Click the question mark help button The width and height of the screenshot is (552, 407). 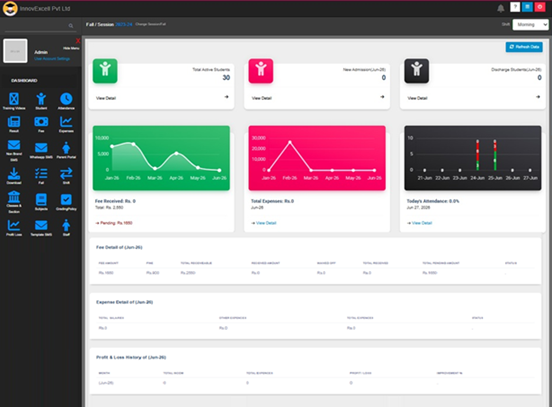(x=515, y=7)
